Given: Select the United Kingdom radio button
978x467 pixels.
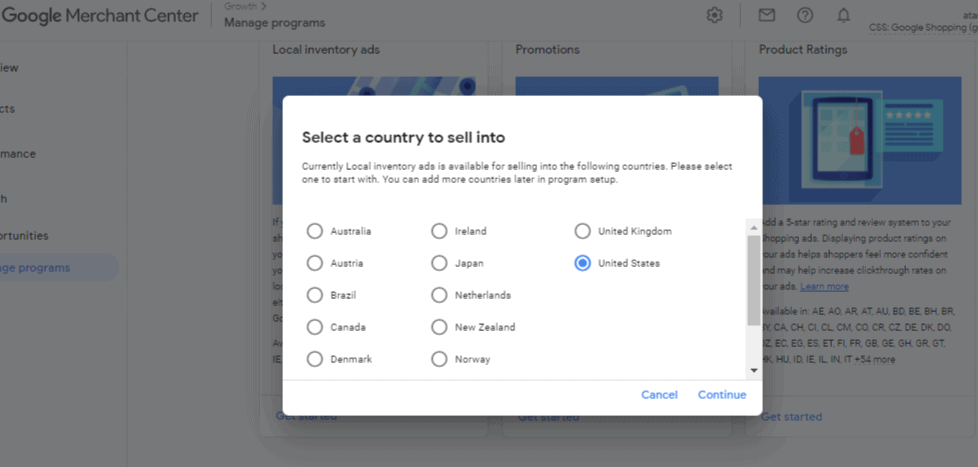Looking at the screenshot, I should coord(583,231).
